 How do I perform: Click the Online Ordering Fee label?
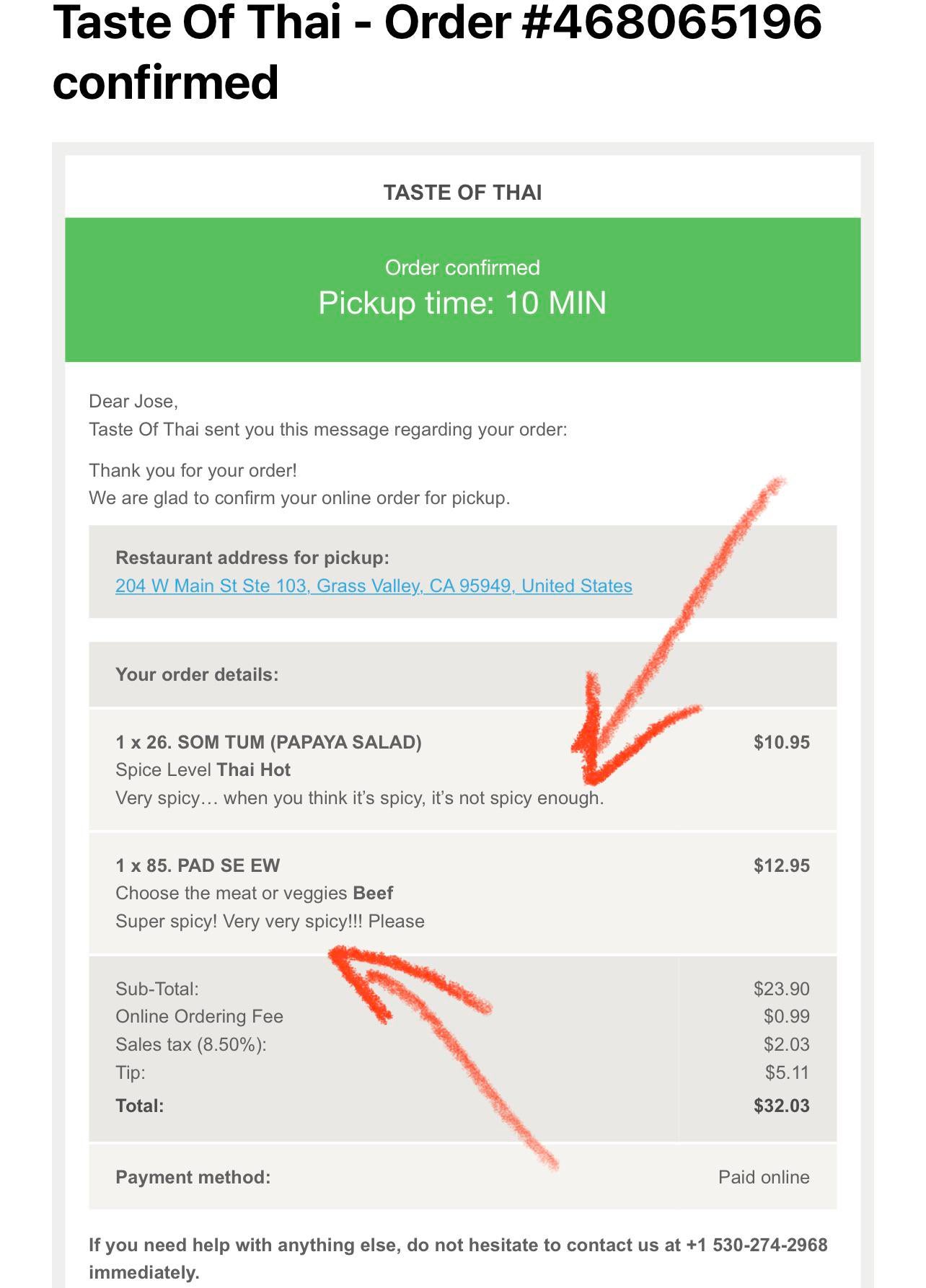199,1016
